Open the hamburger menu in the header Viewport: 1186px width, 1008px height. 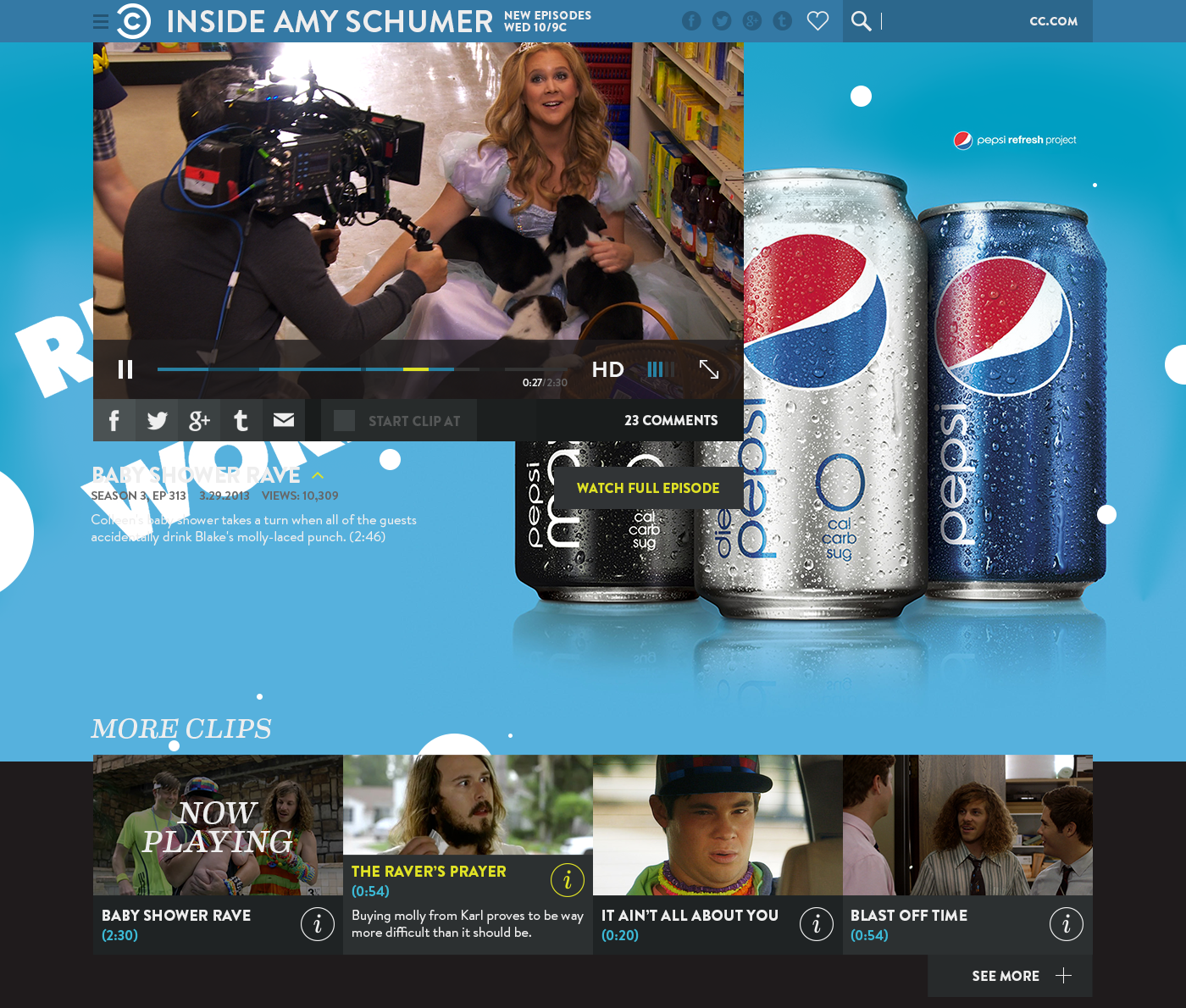tap(101, 22)
